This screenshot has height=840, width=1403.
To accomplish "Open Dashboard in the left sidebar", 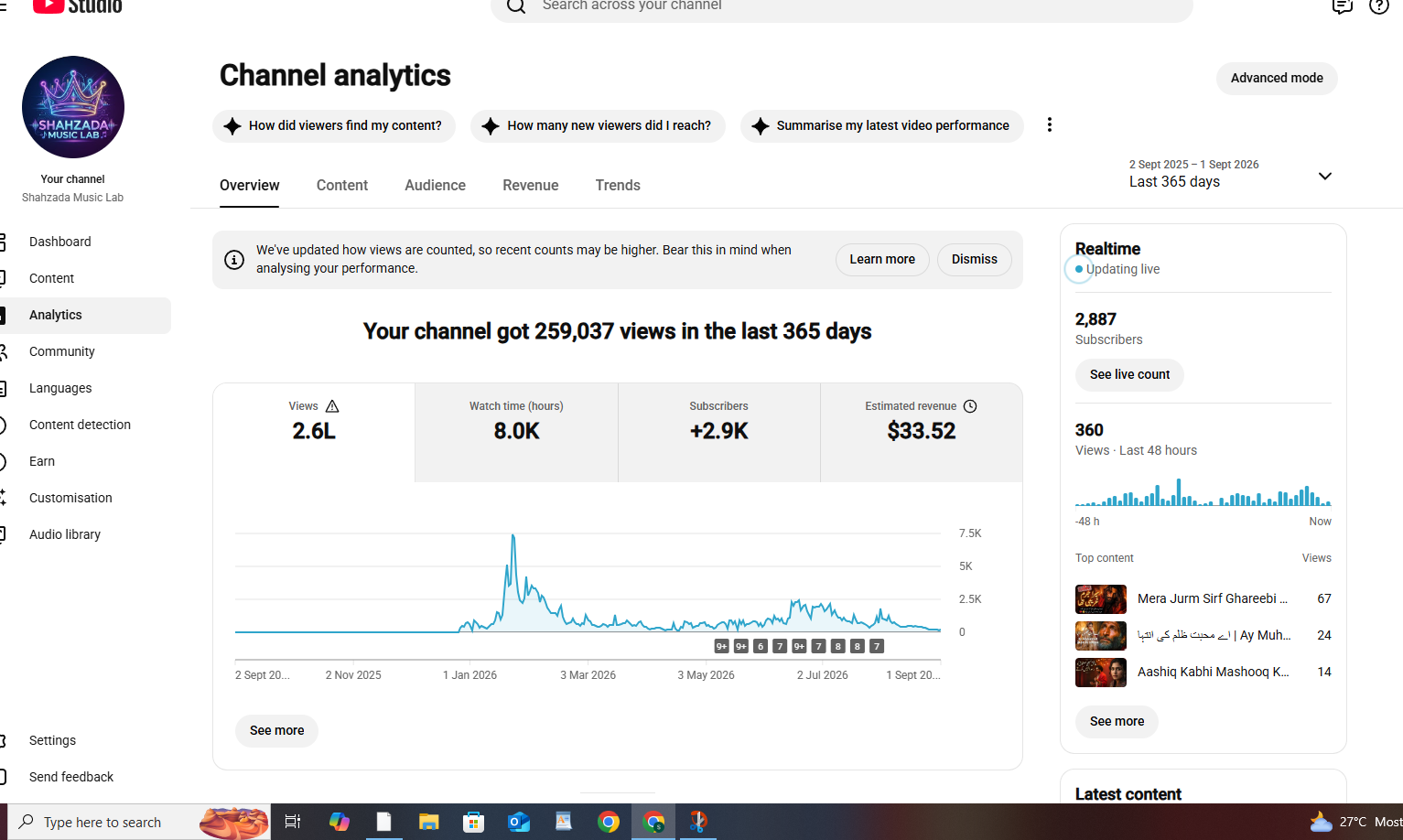I will coord(85,242).
